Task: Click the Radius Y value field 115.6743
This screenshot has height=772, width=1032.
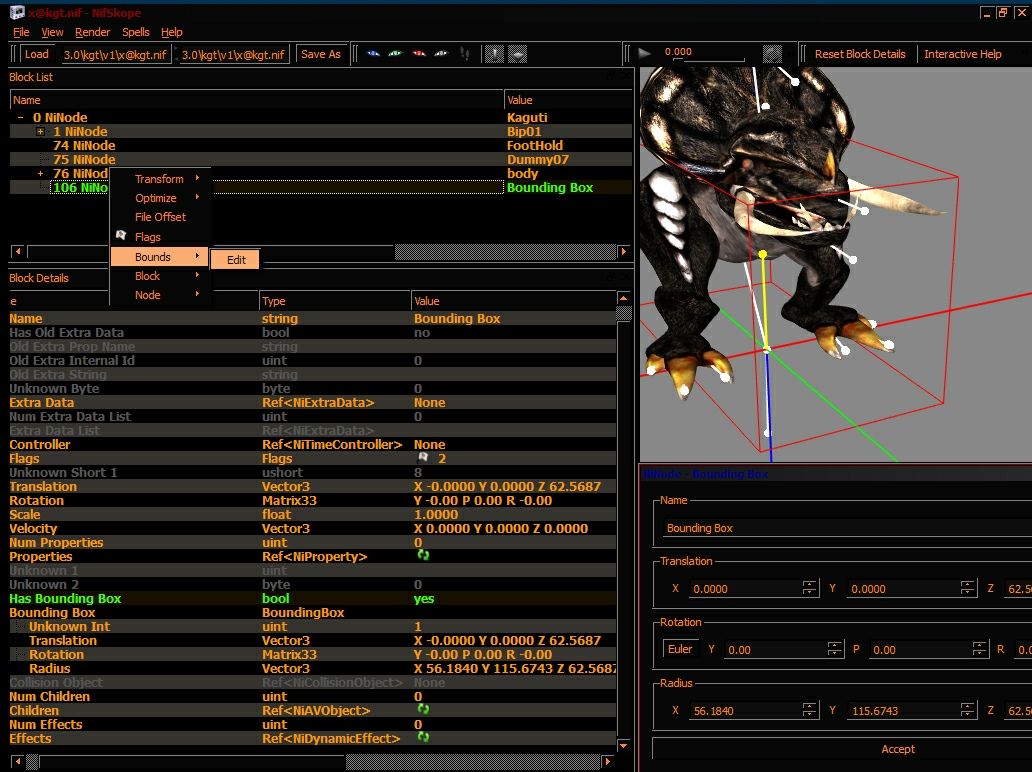Action: click(903, 710)
